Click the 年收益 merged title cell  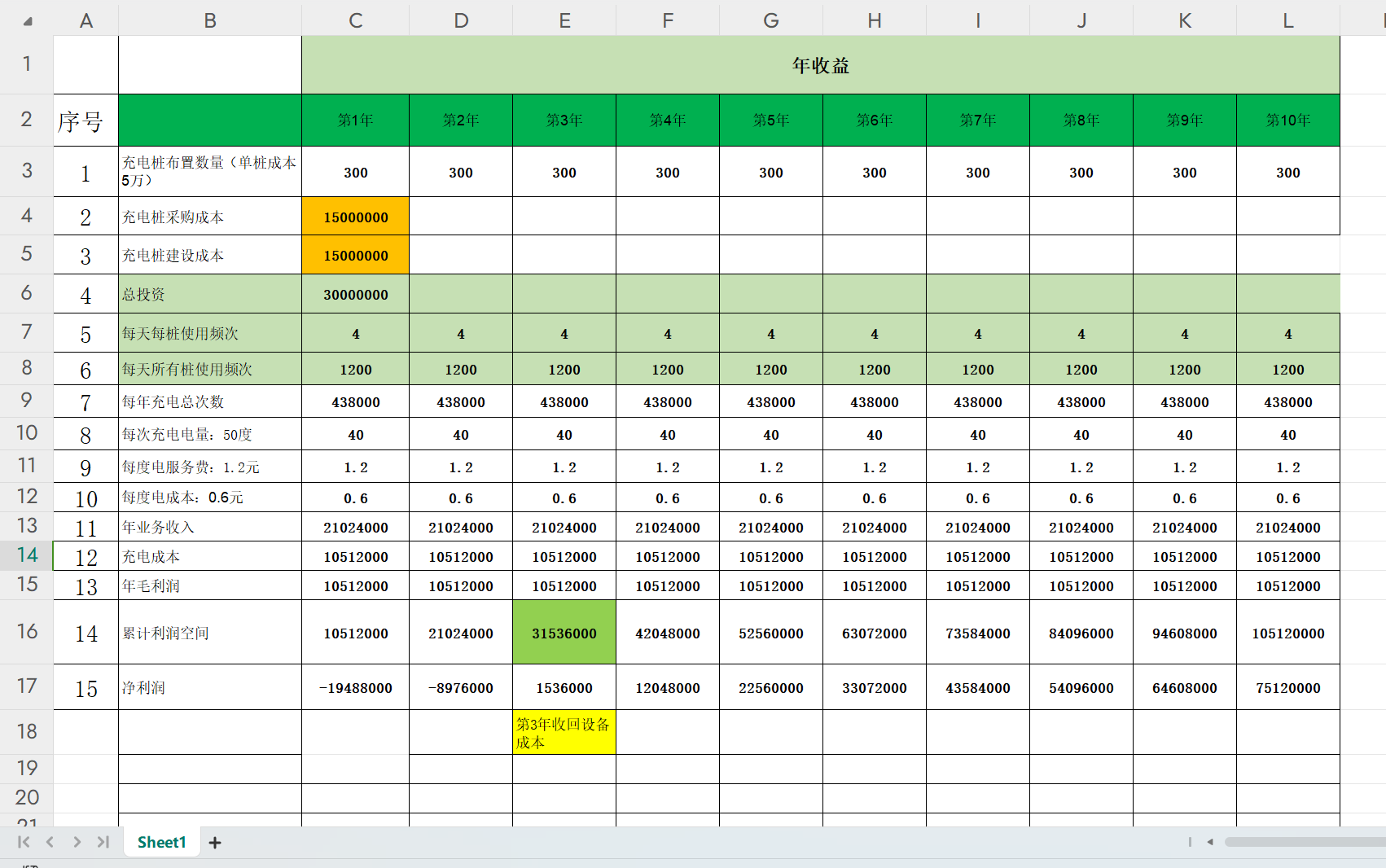click(x=821, y=65)
